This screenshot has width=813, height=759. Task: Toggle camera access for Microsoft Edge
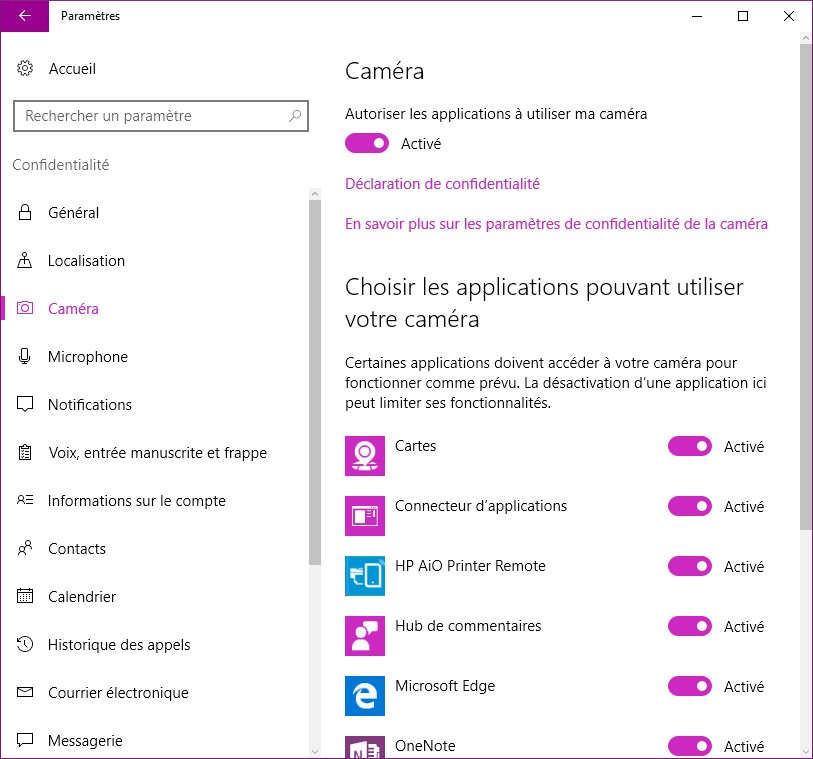[x=690, y=687]
